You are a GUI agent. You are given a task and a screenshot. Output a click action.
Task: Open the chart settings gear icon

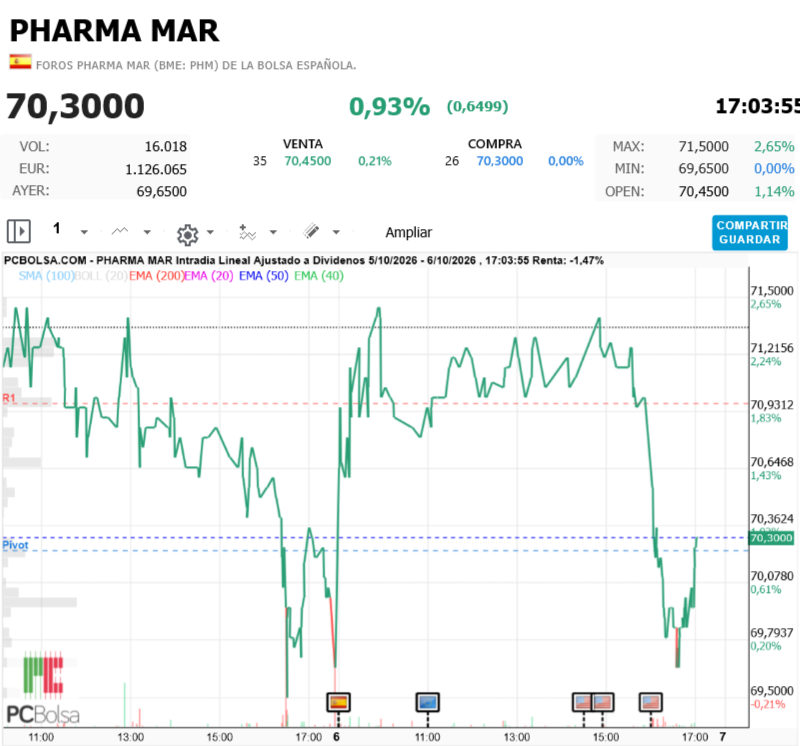(187, 234)
